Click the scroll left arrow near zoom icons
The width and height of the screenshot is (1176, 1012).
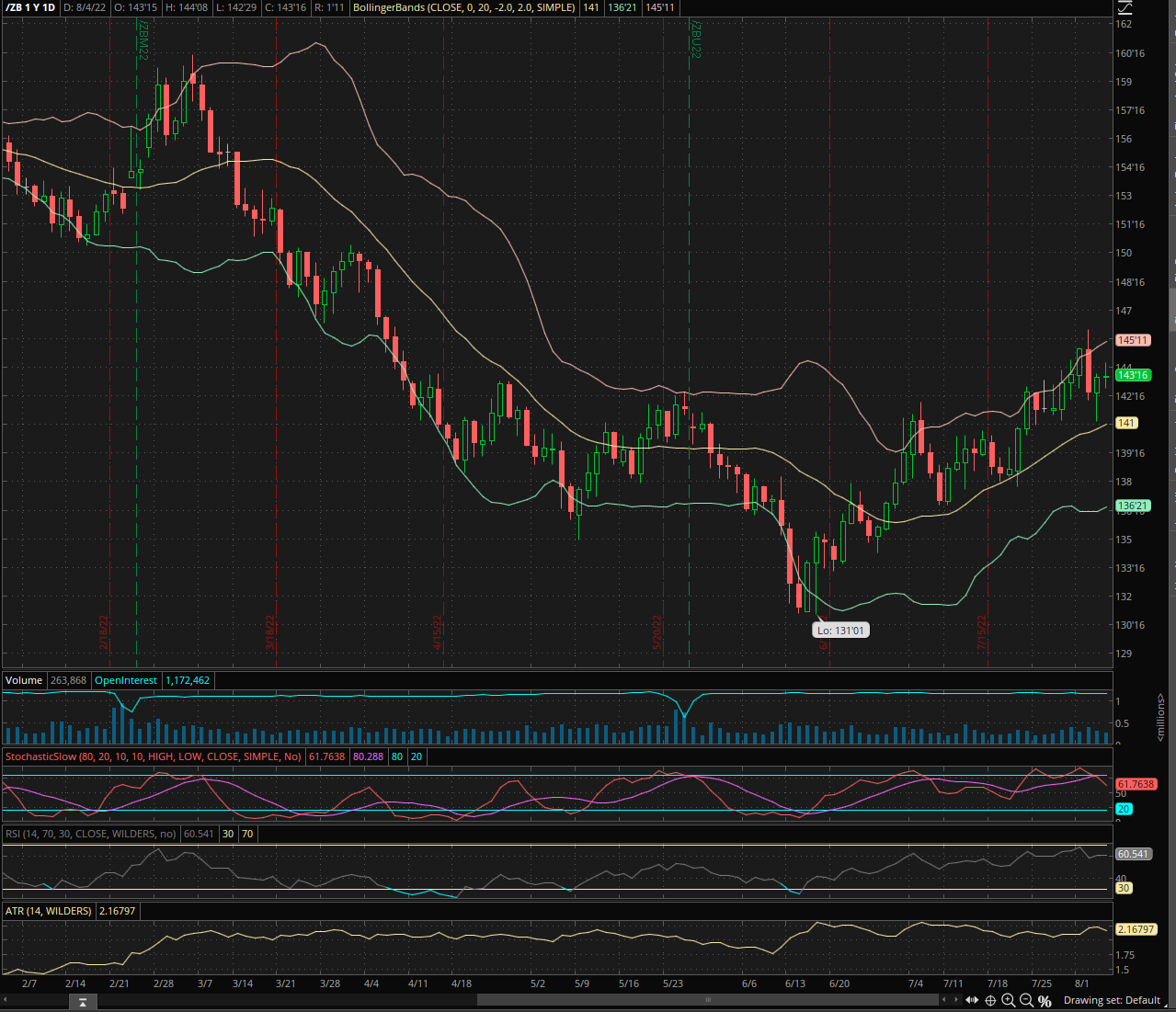945,1000
